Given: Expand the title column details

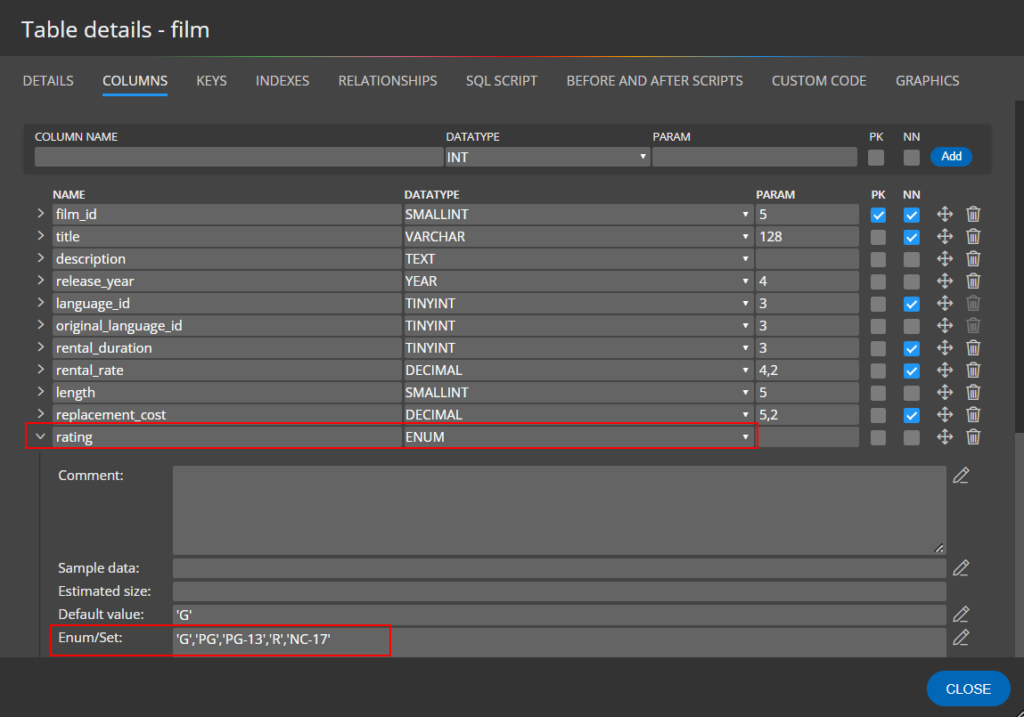Looking at the screenshot, I should (x=40, y=236).
